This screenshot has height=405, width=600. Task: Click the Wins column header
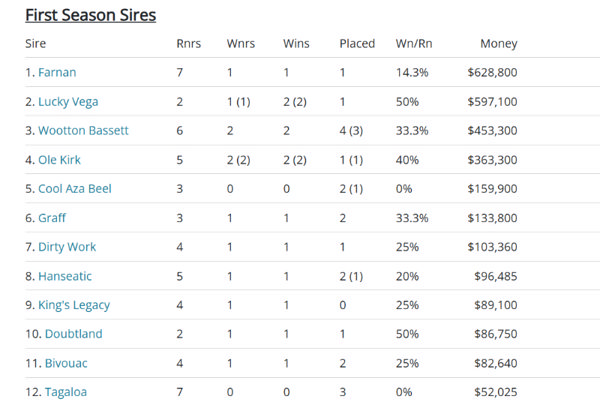tap(297, 44)
